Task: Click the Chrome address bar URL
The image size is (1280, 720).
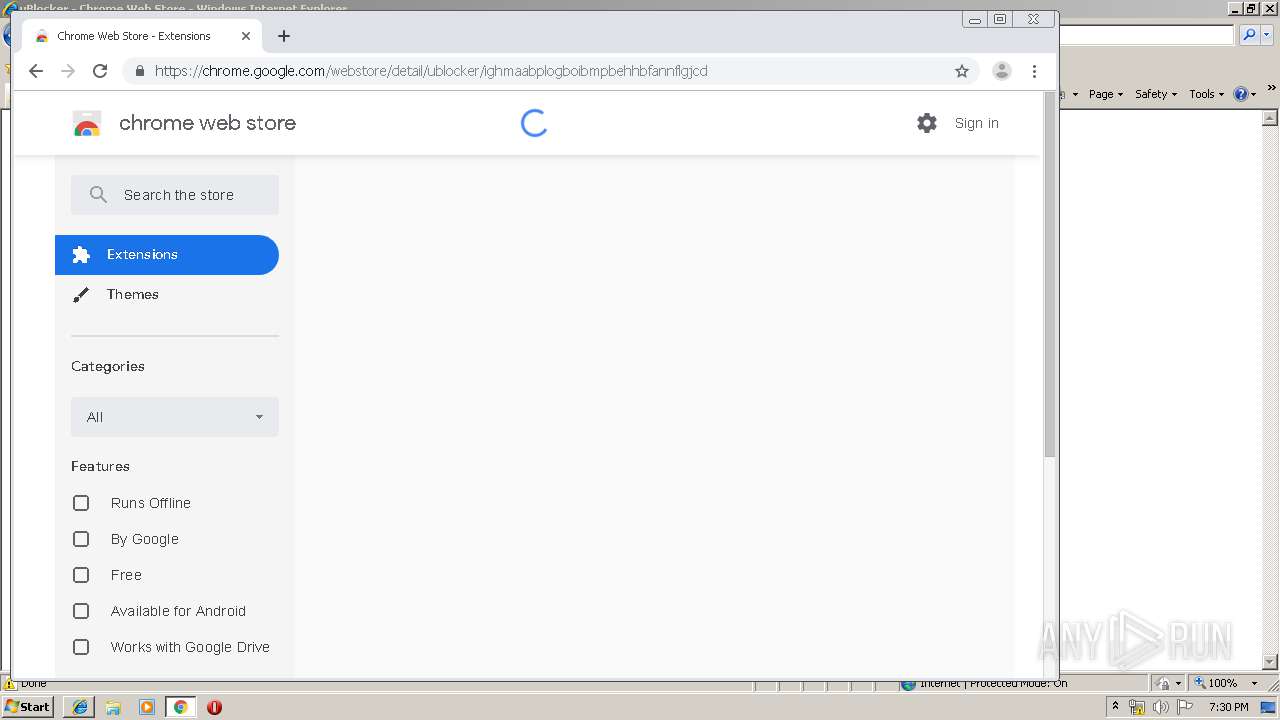Action: (x=431, y=71)
